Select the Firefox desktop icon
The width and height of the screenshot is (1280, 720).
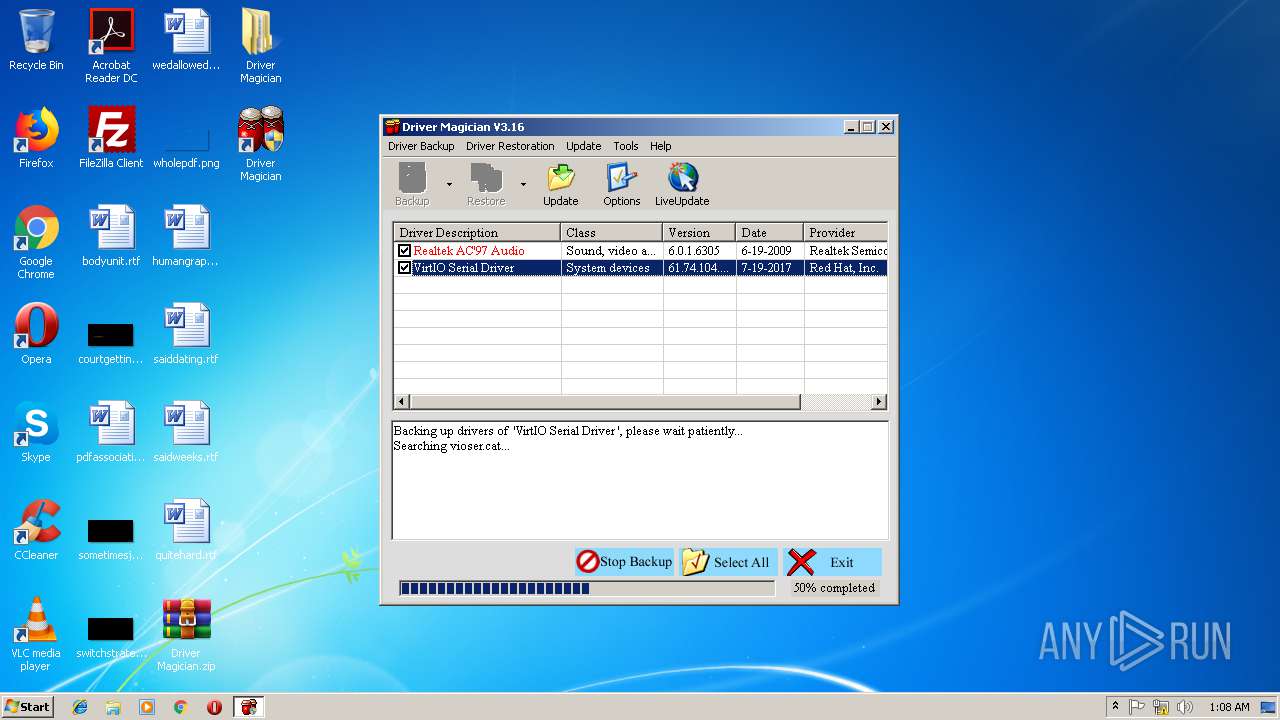point(36,138)
